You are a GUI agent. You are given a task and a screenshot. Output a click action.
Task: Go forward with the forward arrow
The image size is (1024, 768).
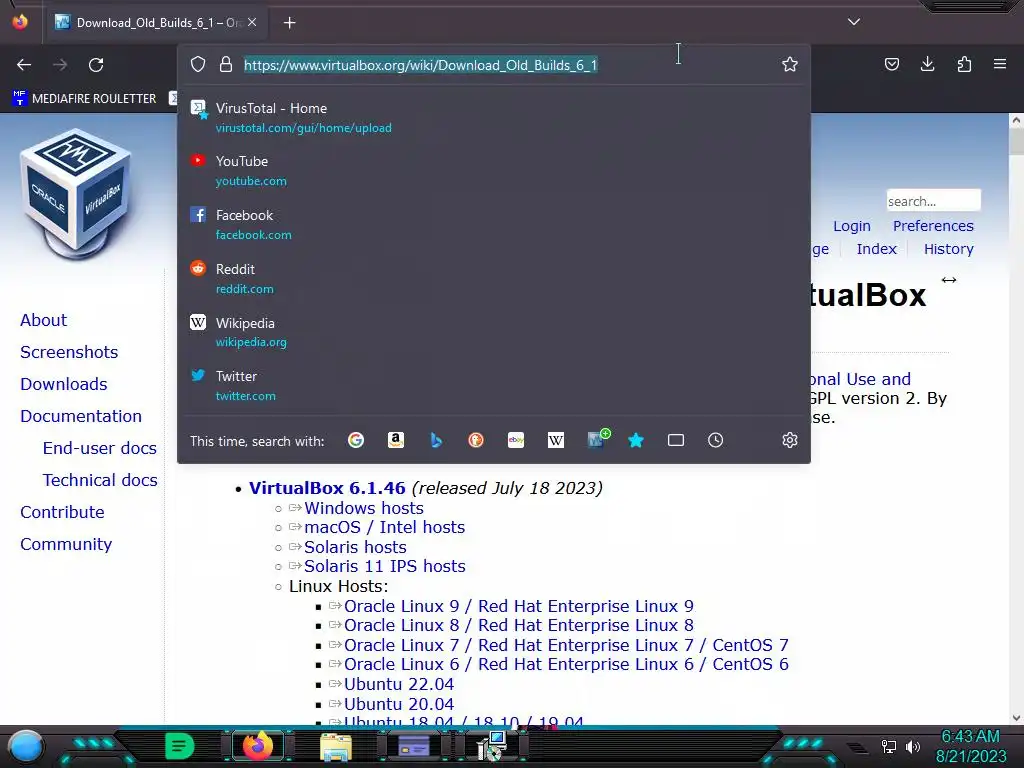click(60, 65)
